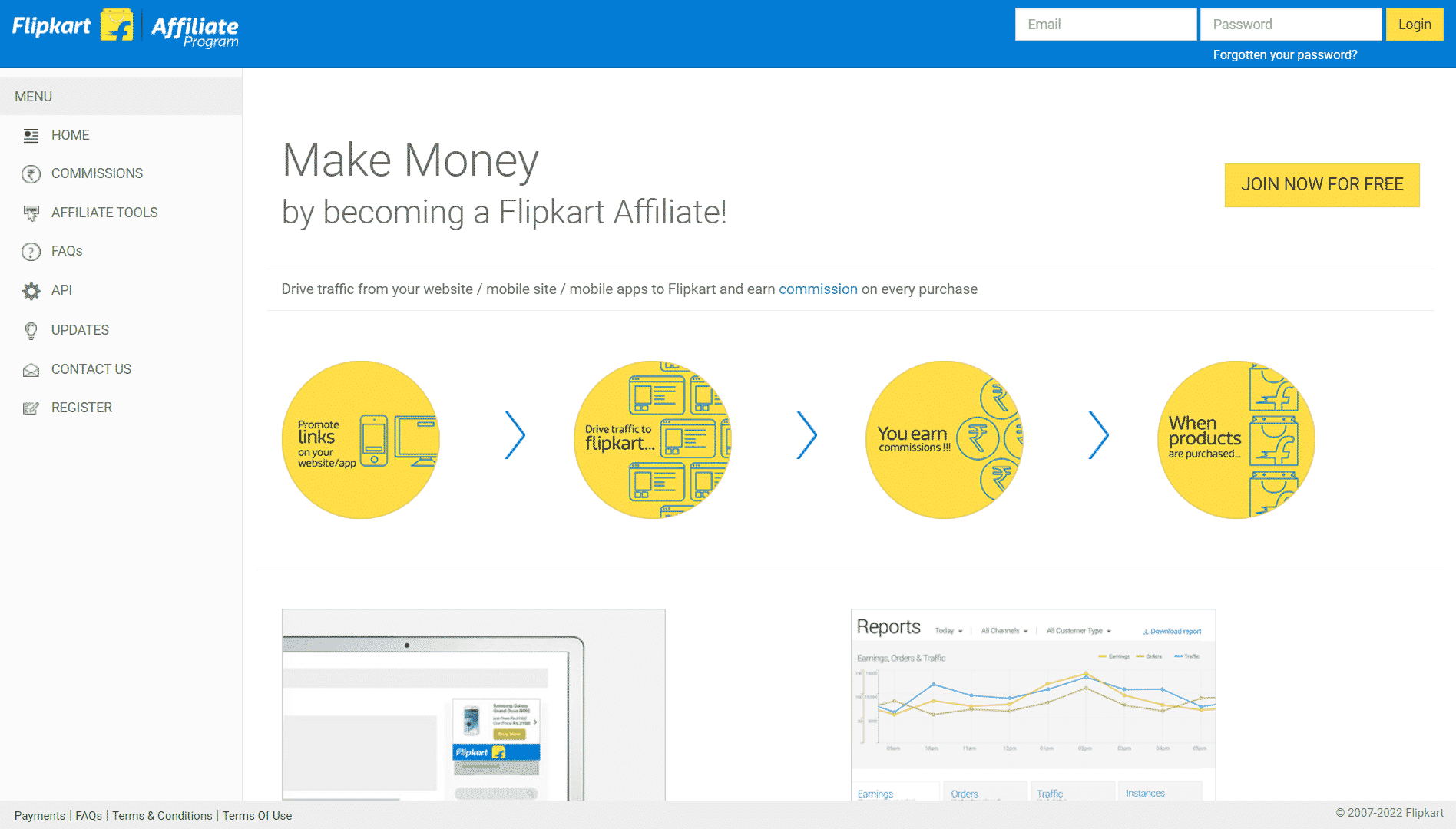The height and width of the screenshot is (829, 1456).
Task: Click the API gear icon
Action: coord(31,291)
